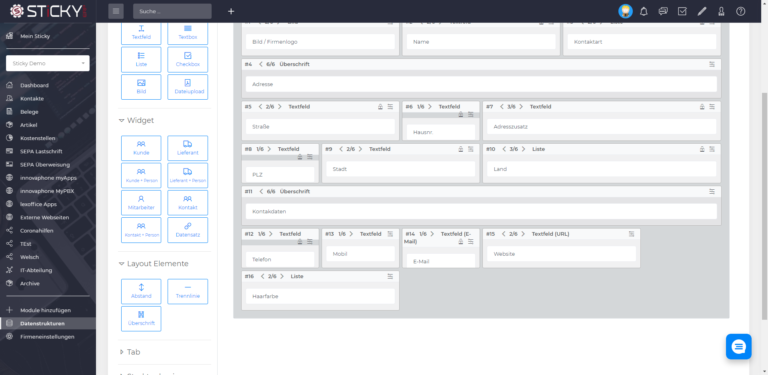Click the notification bell icon
Viewport: 768px width, 375px height.
(644, 11)
